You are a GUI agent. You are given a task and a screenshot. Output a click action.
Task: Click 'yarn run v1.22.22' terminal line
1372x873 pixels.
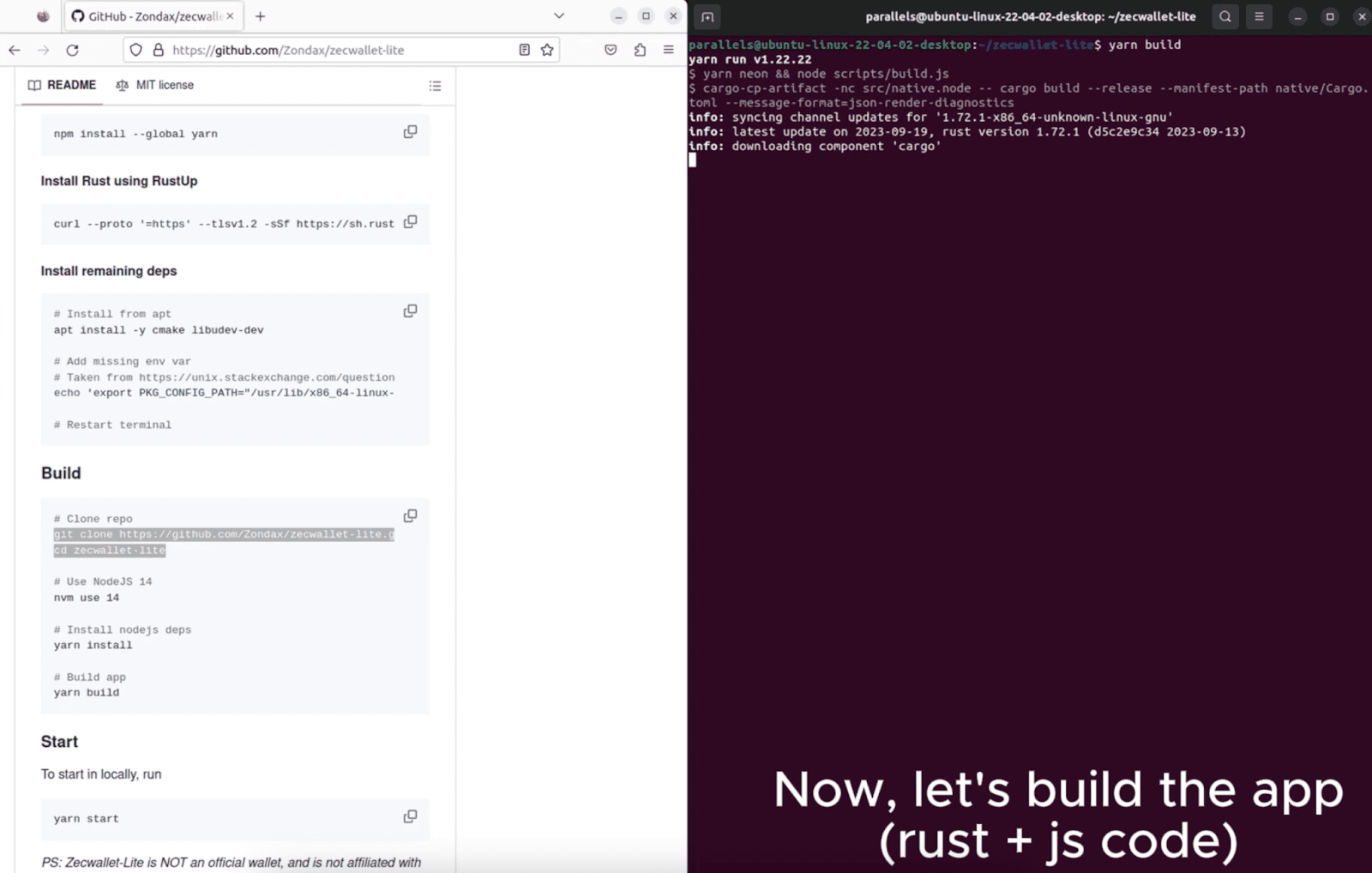tap(749, 59)
